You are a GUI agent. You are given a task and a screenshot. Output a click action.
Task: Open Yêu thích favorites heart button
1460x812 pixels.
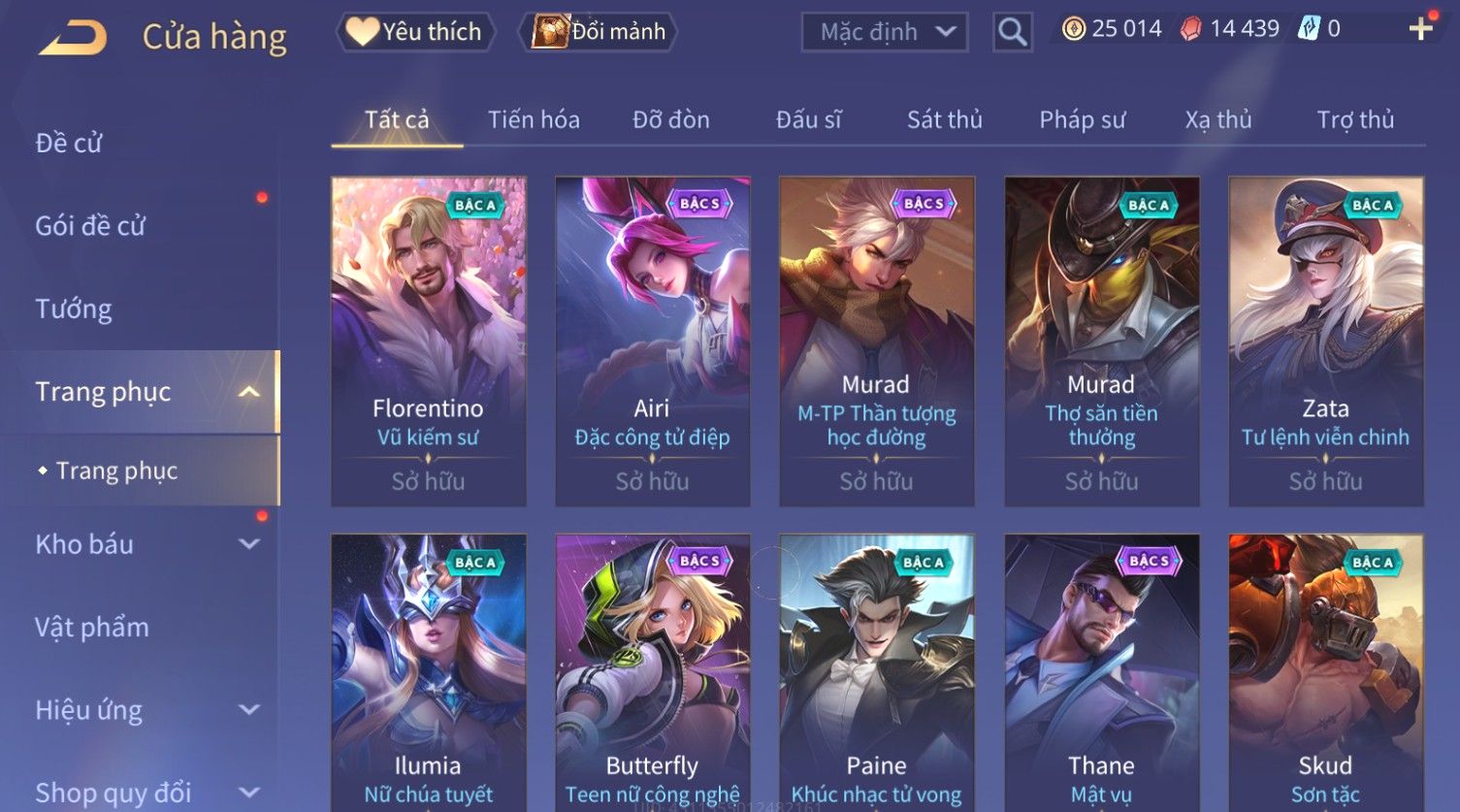[x=415, y=32]
